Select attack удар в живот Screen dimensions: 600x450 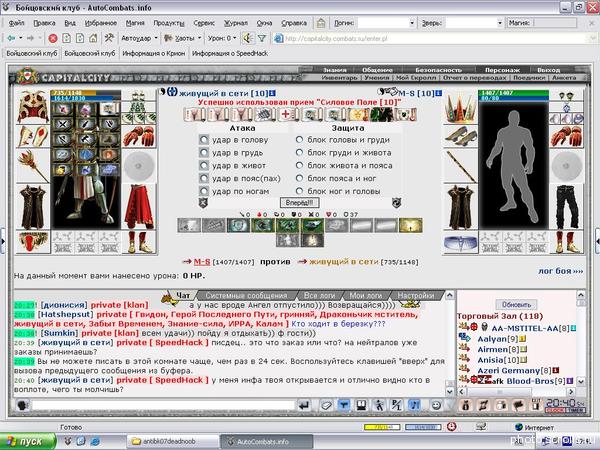pyautogui.click(x=204, y=165)
